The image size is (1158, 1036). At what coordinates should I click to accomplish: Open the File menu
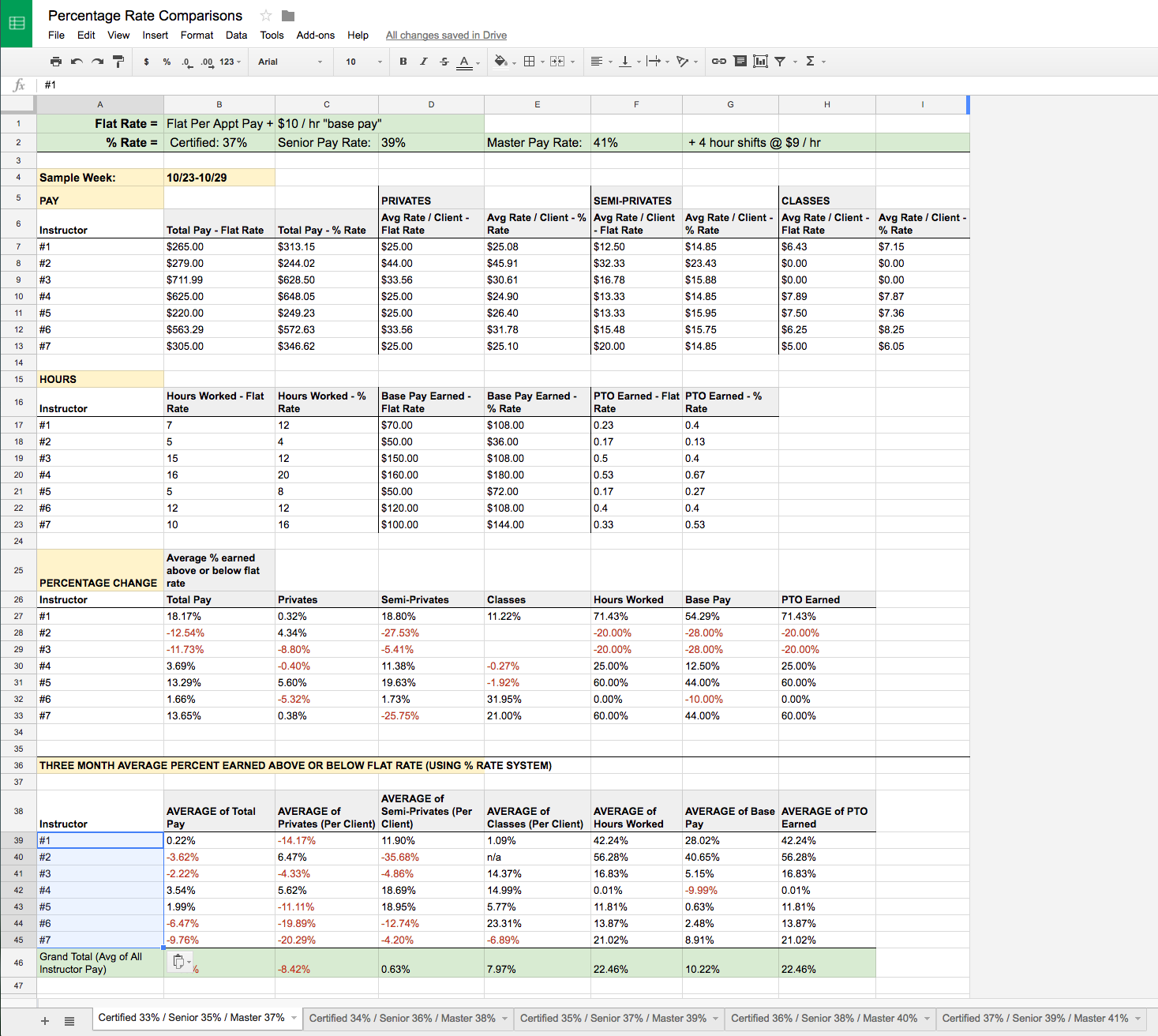[56, 36]
